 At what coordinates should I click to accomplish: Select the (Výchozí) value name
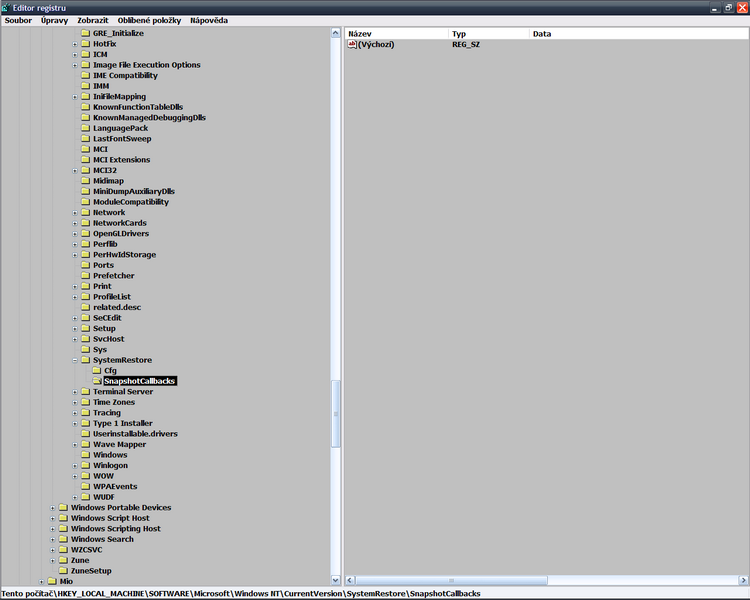376,44
